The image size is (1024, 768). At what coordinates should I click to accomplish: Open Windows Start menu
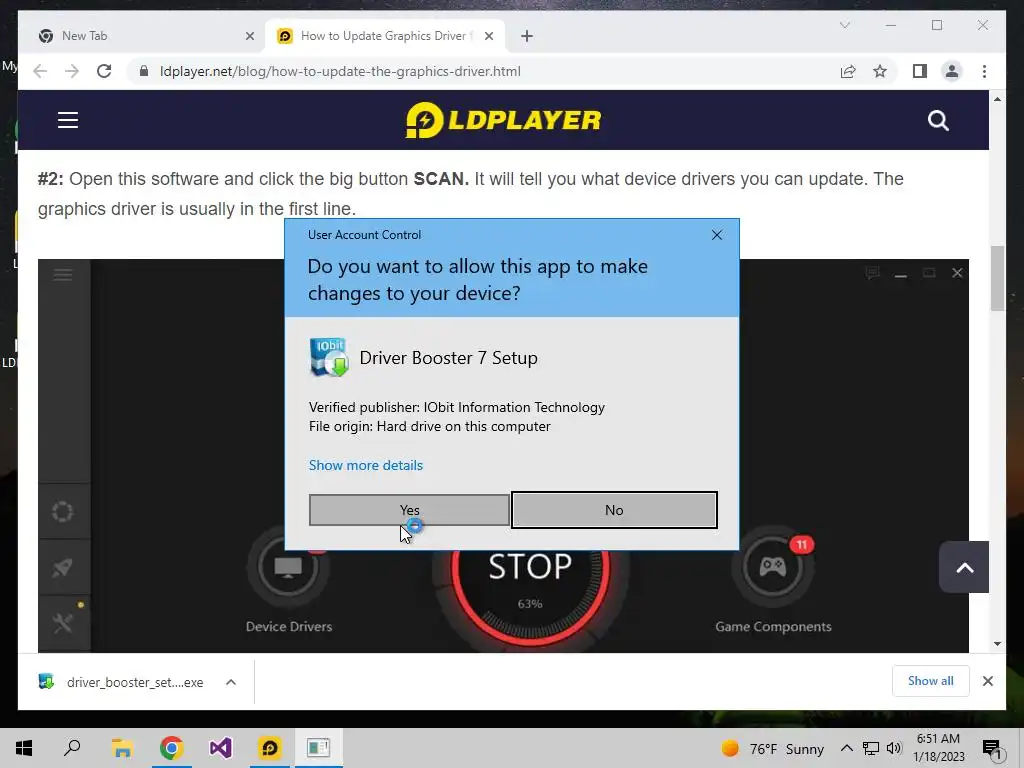click(24, 748)
